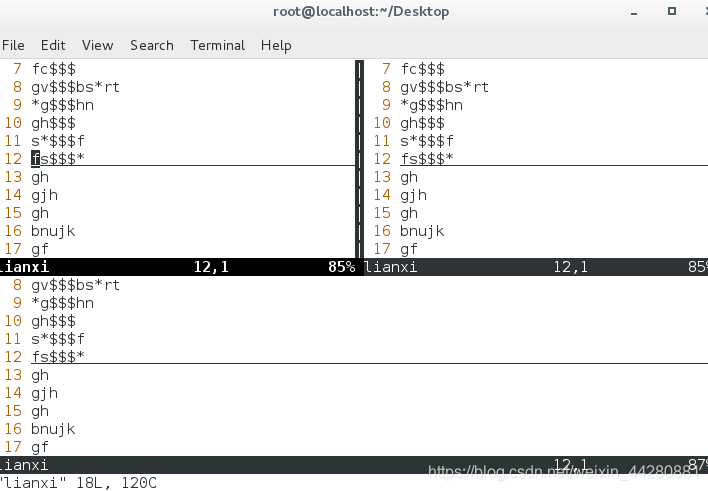Open the Edit menu

pos(53,45)
